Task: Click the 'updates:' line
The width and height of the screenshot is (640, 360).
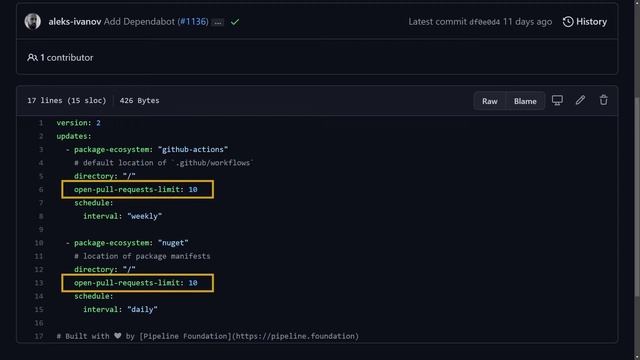Action: click(74, 136)
